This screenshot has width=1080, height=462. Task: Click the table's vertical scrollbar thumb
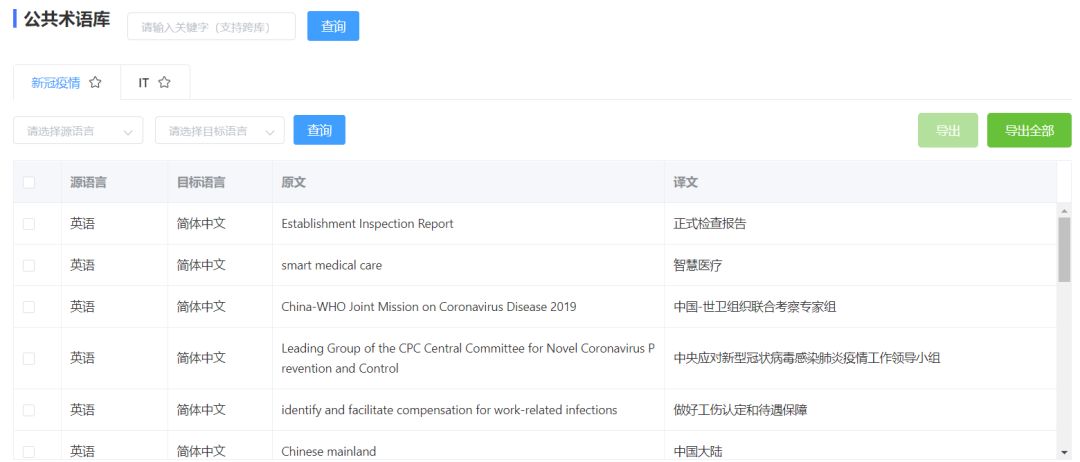1064,249
